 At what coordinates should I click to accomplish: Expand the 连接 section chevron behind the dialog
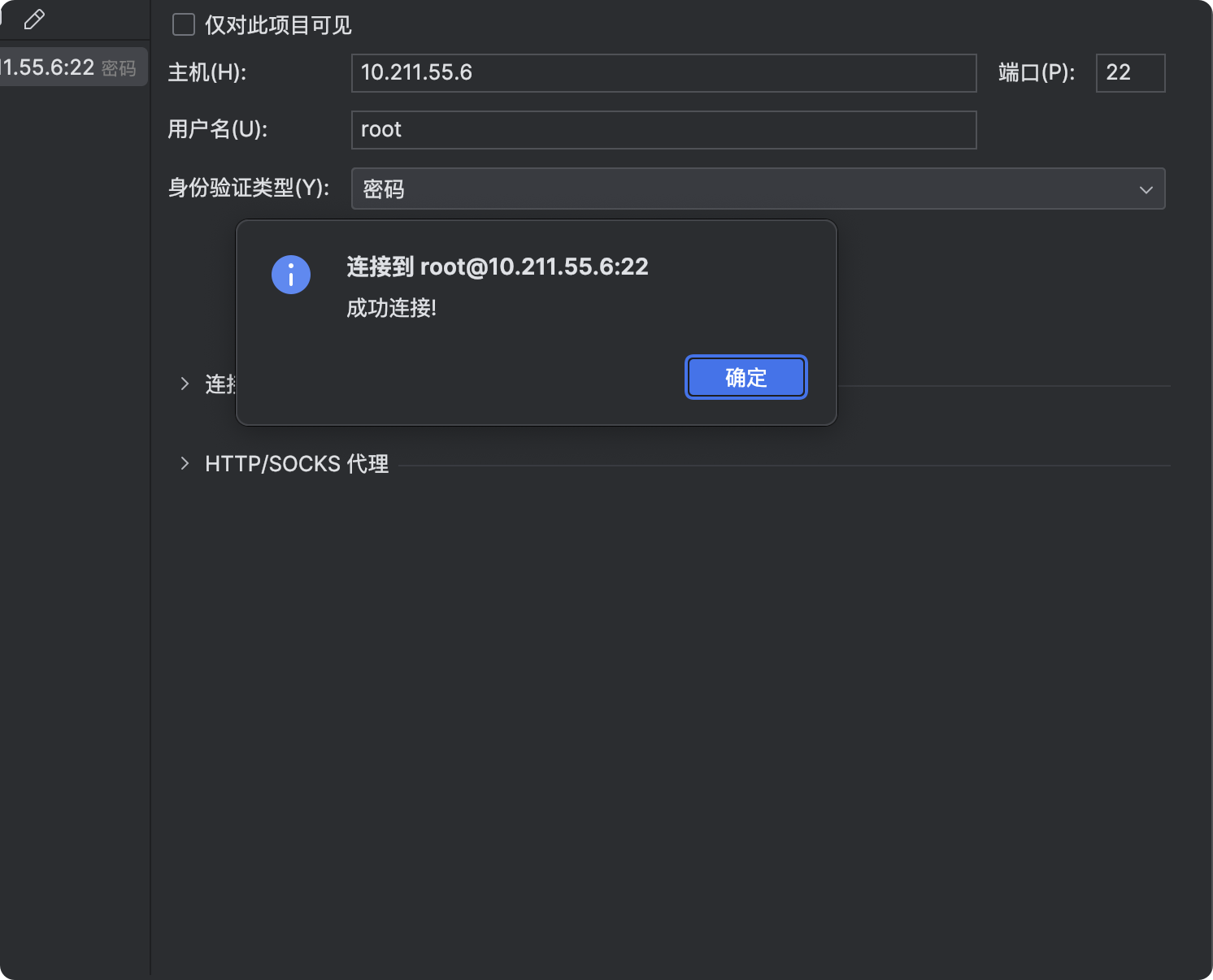point(185,384)
